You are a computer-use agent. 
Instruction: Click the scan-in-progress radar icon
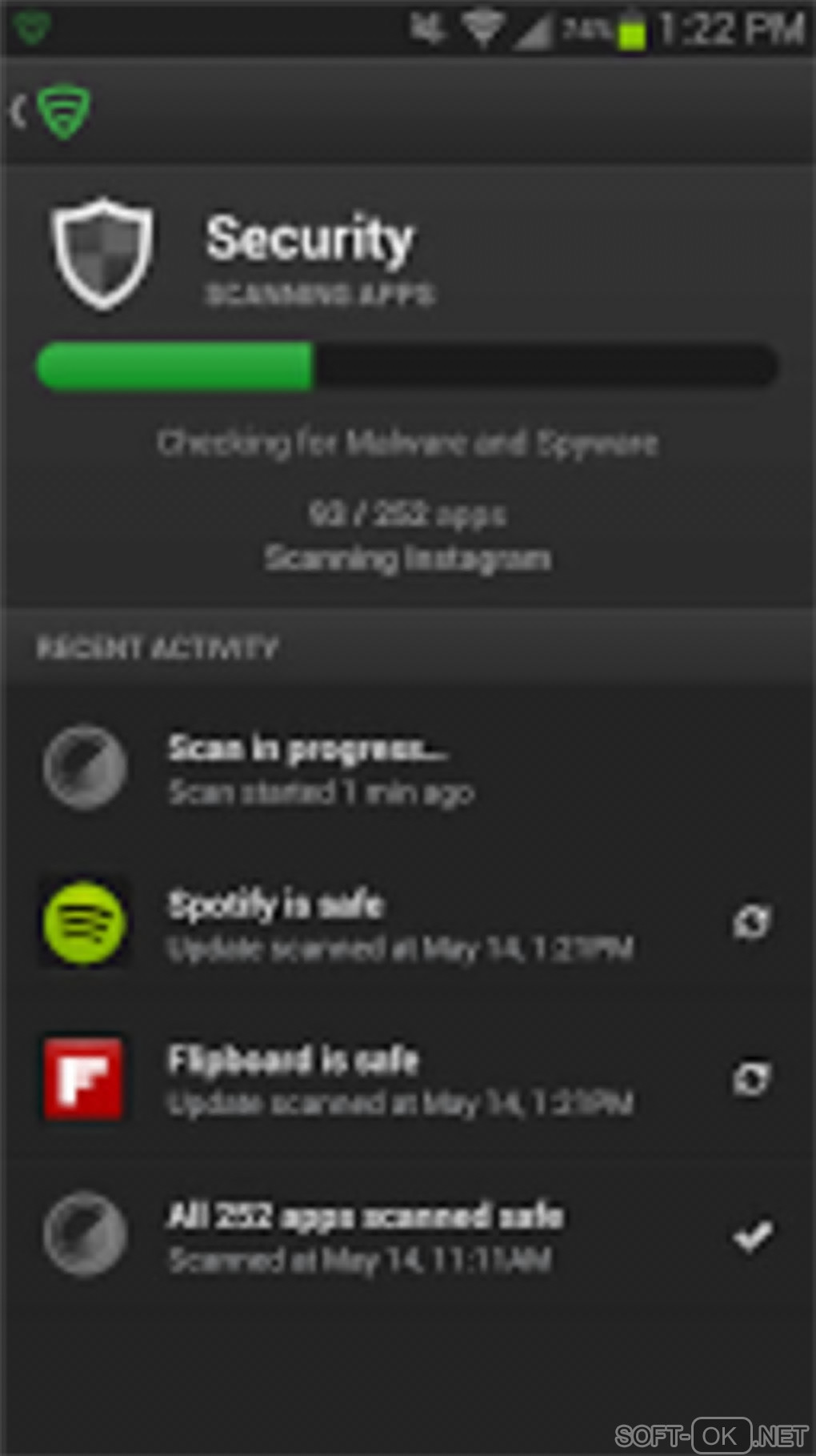84,767
